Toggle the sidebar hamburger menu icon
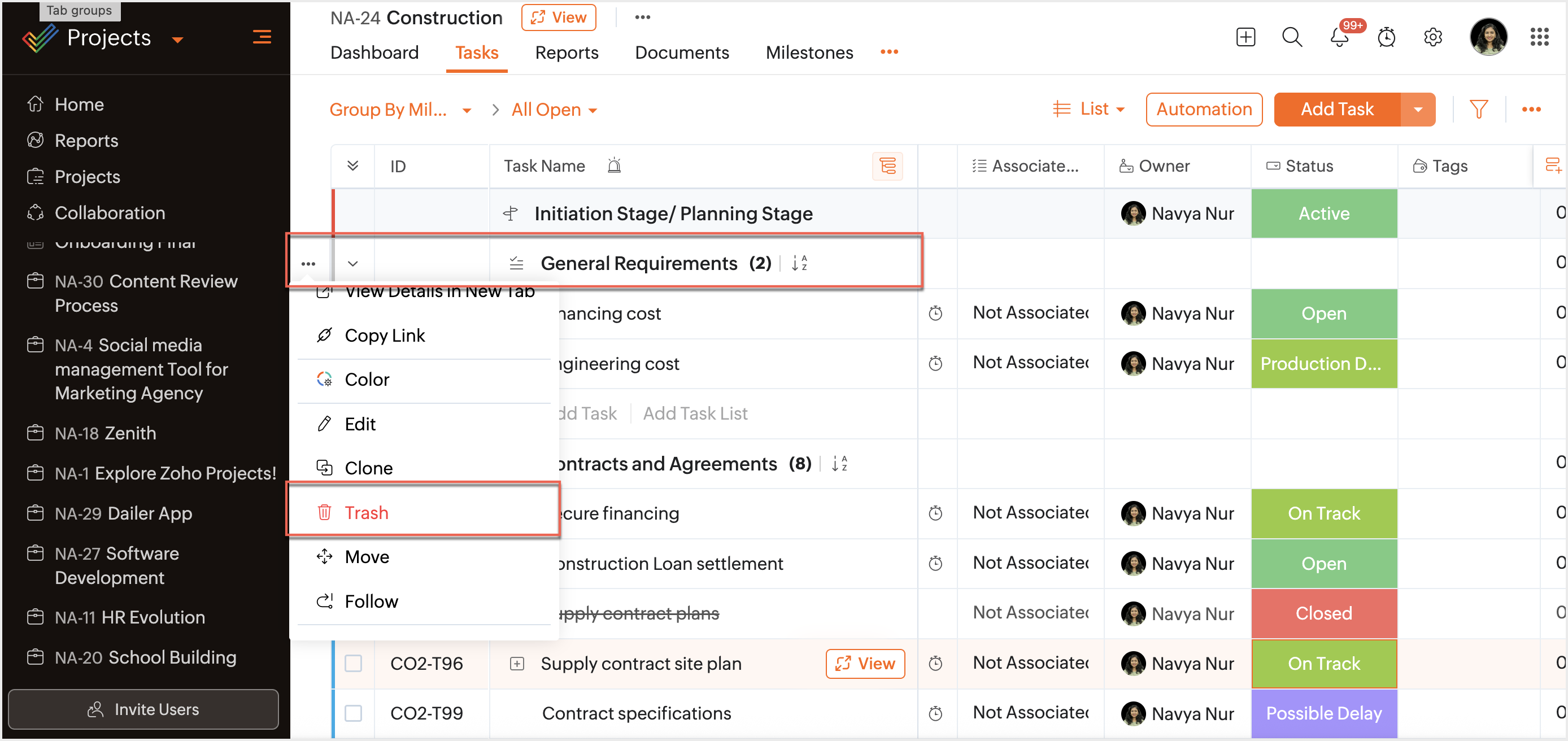1568x741 pixels. click(x=262, y=38)
